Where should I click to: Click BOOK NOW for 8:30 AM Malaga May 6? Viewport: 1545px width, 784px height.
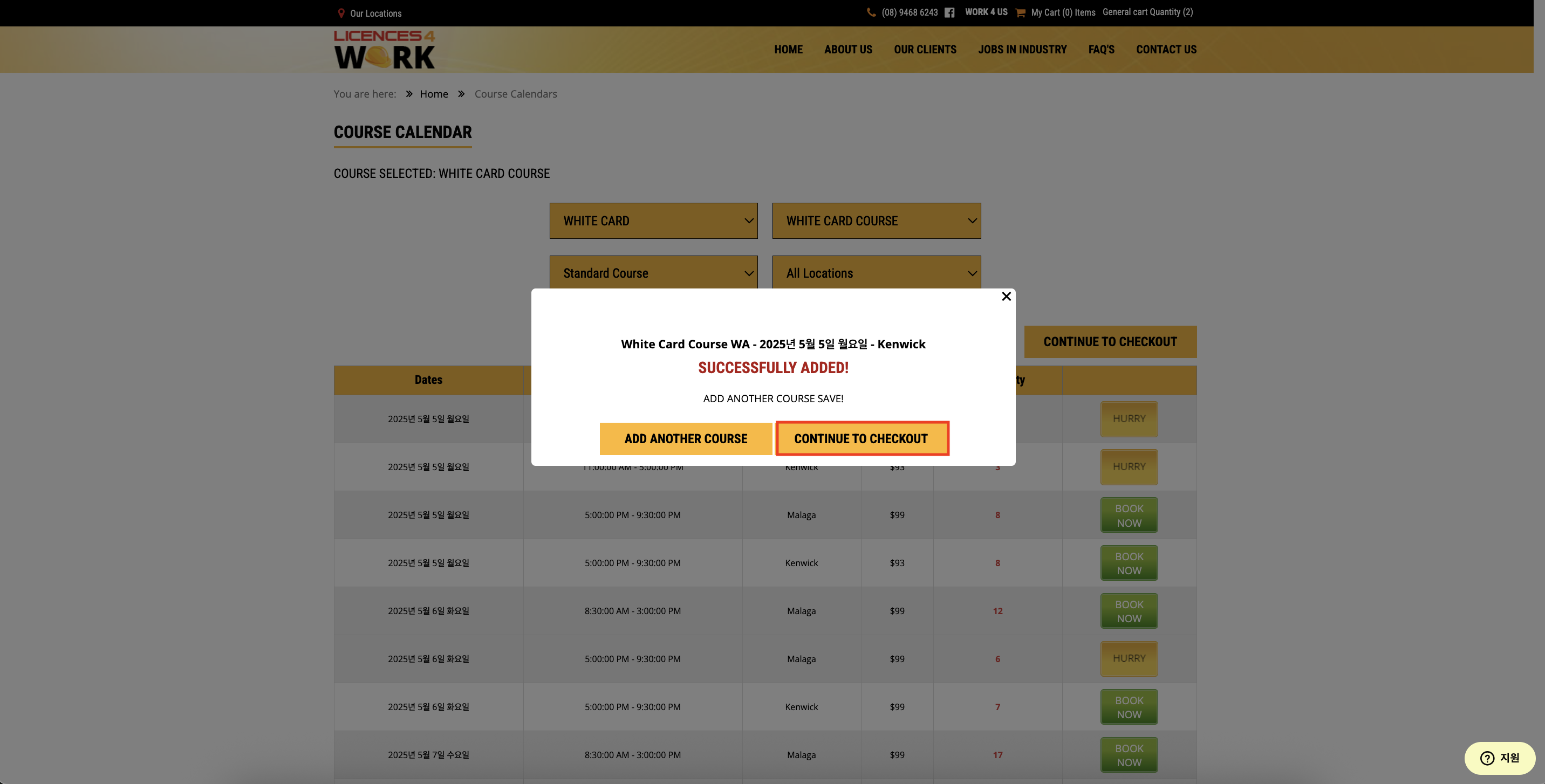(1129, 611)
